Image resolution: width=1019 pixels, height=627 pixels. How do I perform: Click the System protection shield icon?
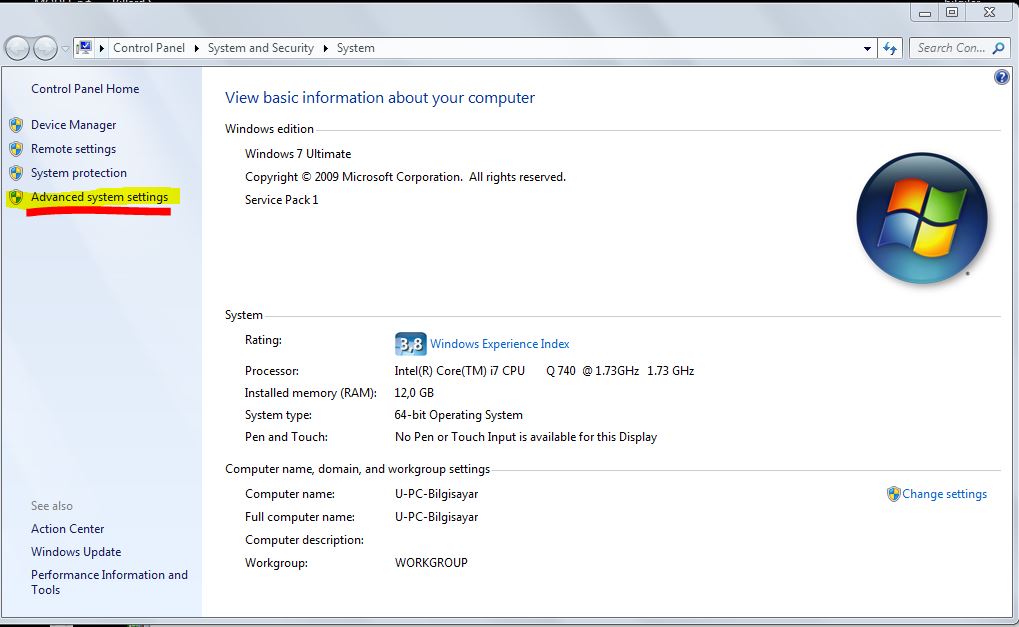point(16,173)
